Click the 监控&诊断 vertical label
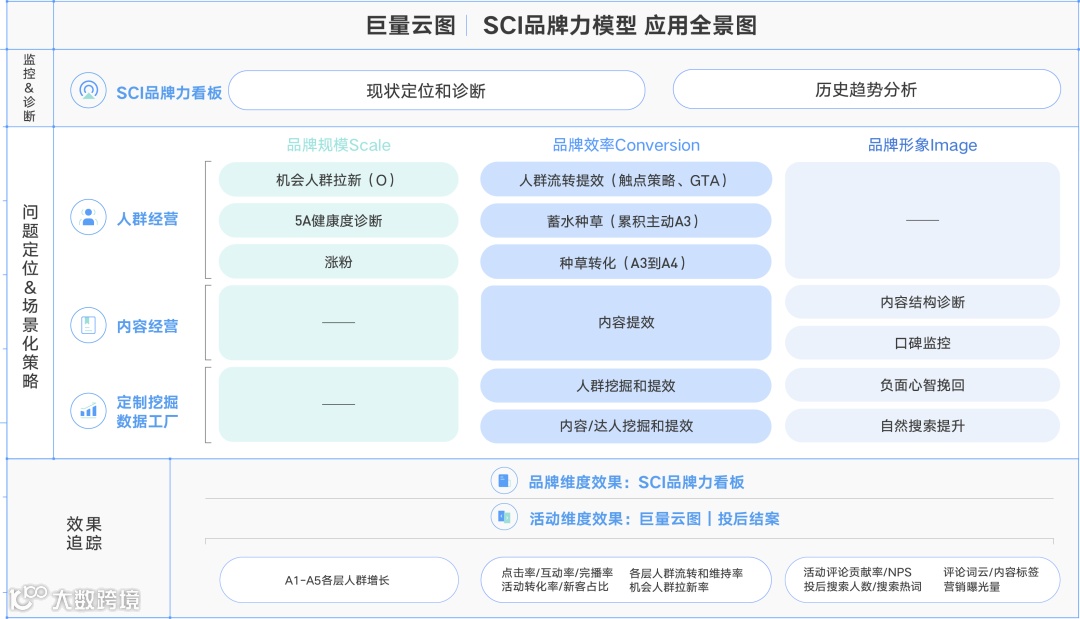 tap(29, 87)
